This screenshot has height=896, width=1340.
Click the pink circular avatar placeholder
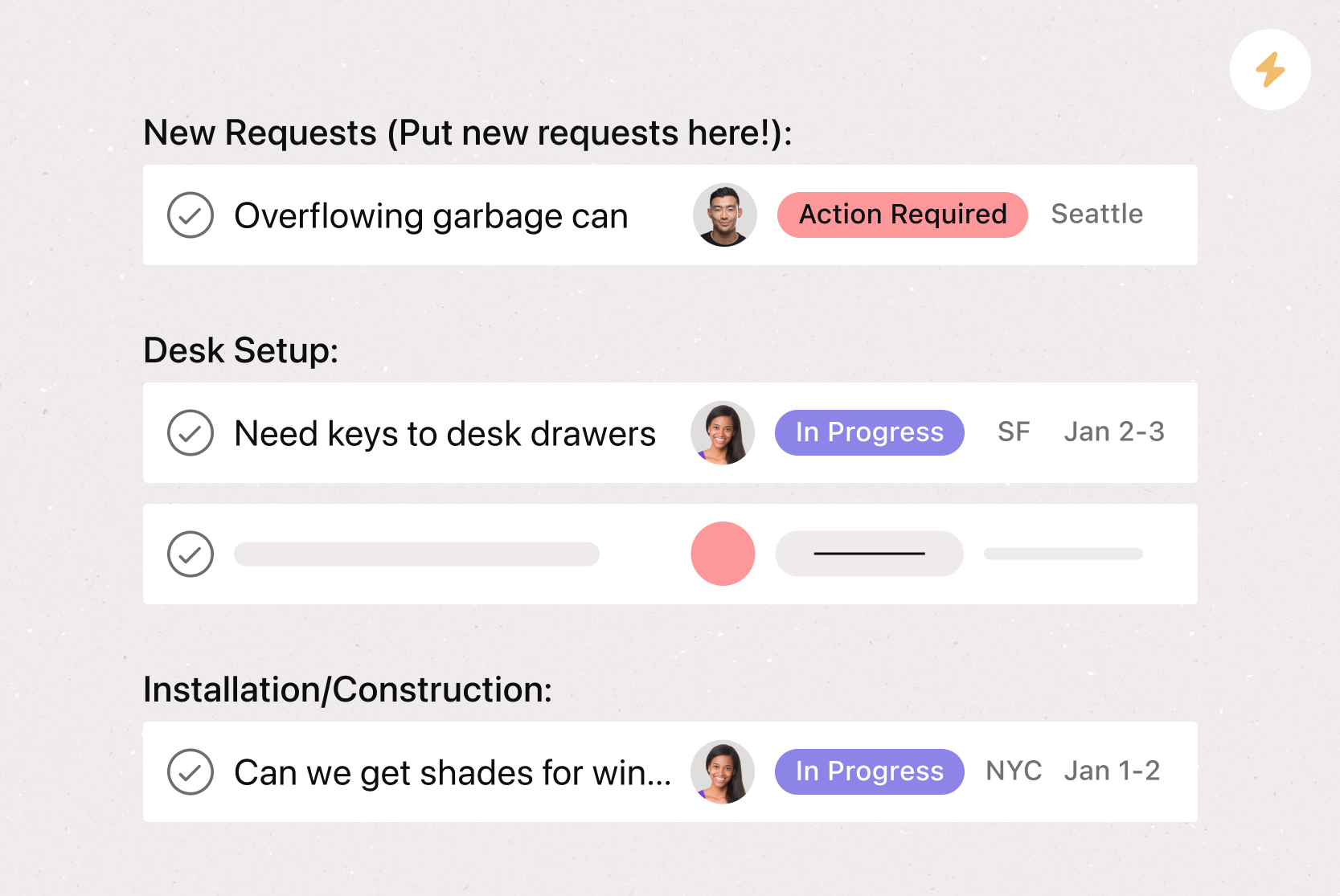click(x=722, y=554)
